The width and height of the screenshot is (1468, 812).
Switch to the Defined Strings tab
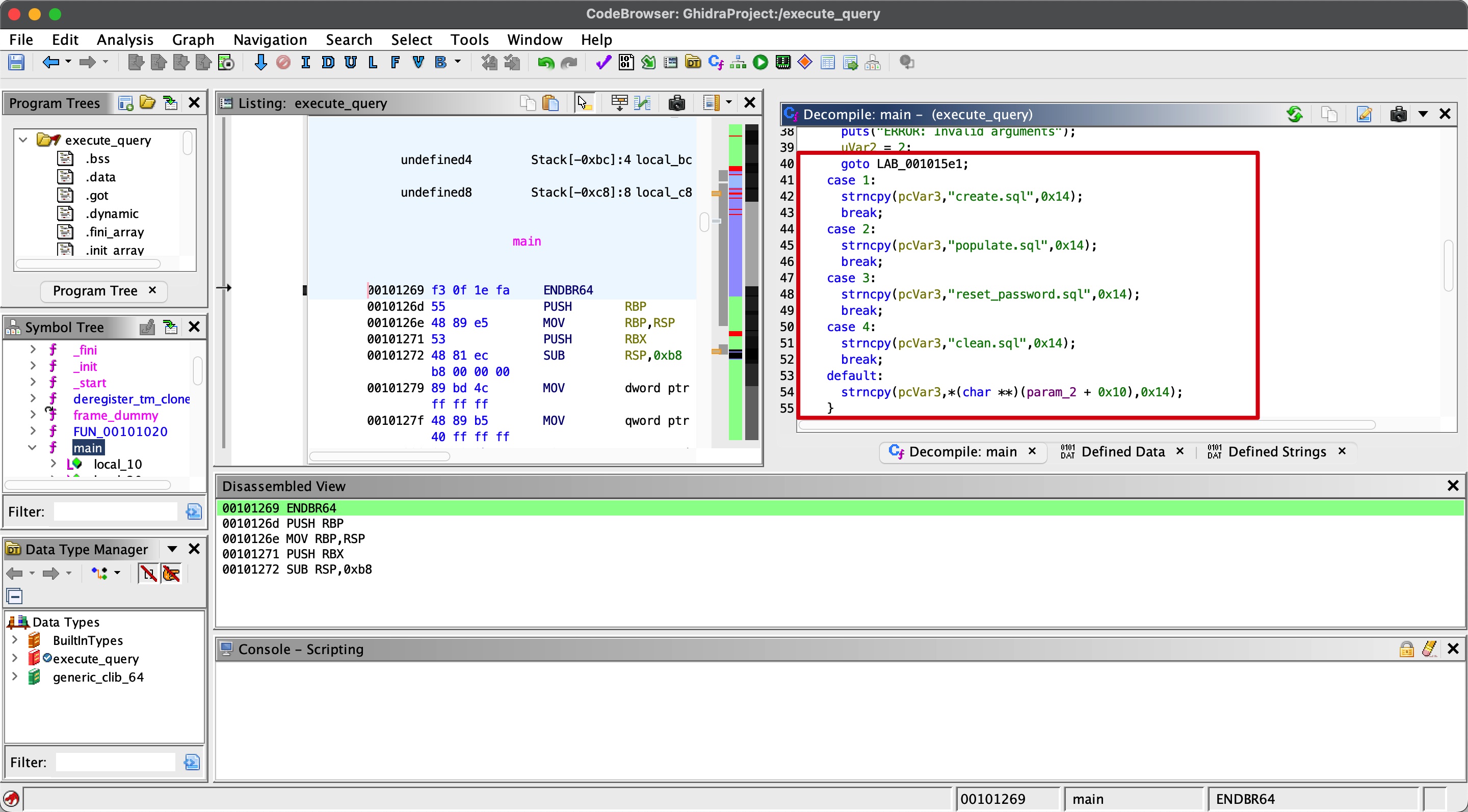(x=1276, y=451)
